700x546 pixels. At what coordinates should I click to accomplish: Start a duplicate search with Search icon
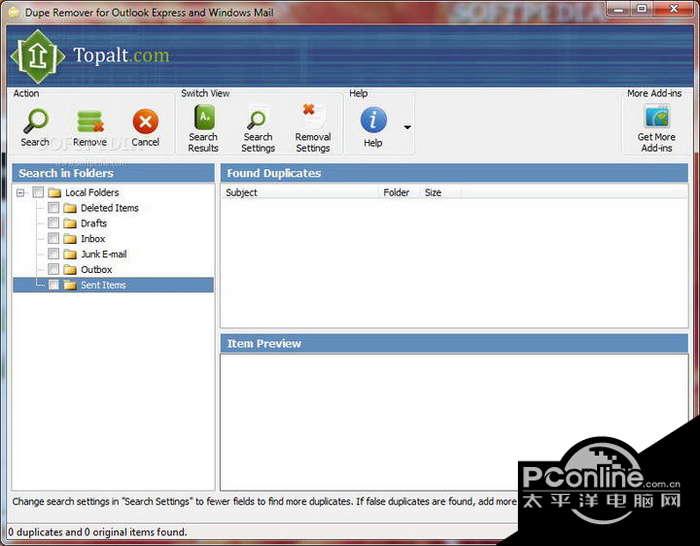tap(35, 121)
